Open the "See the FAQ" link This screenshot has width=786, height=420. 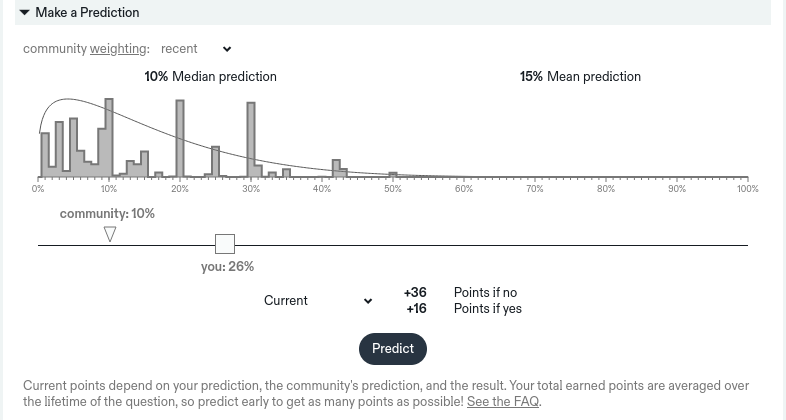[x=503, y=402]
